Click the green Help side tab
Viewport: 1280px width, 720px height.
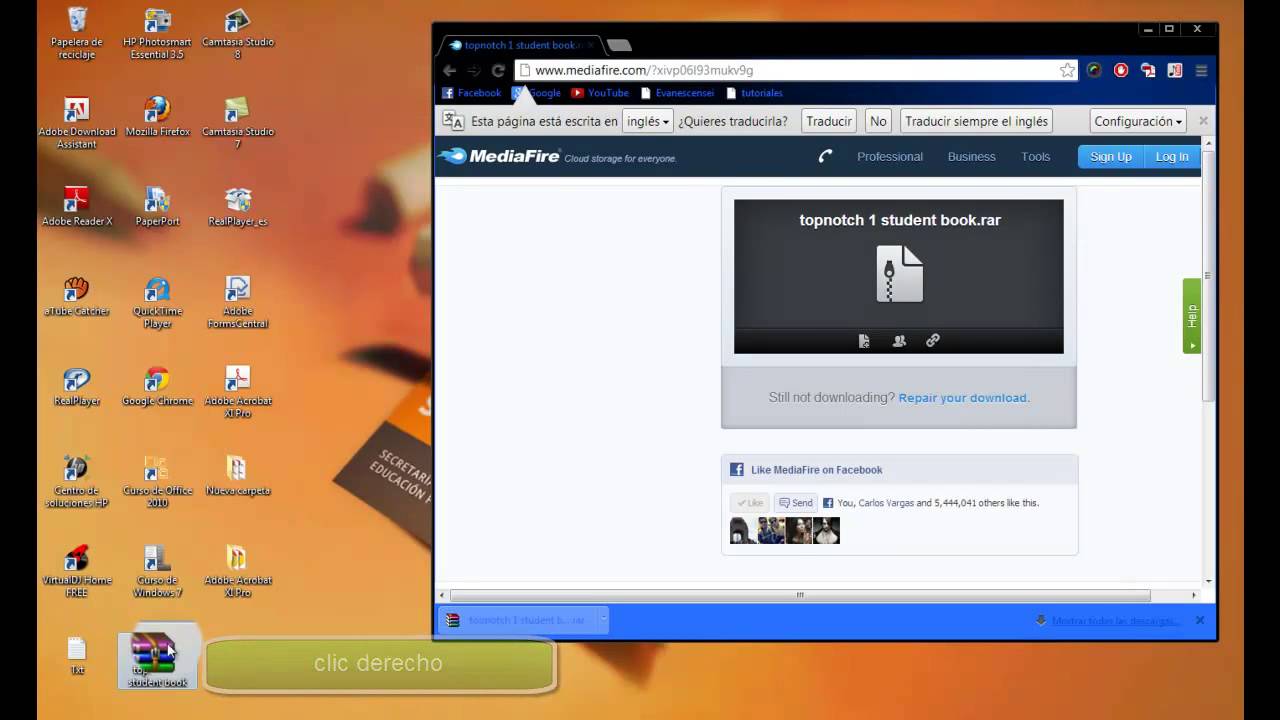(1191, 316)
